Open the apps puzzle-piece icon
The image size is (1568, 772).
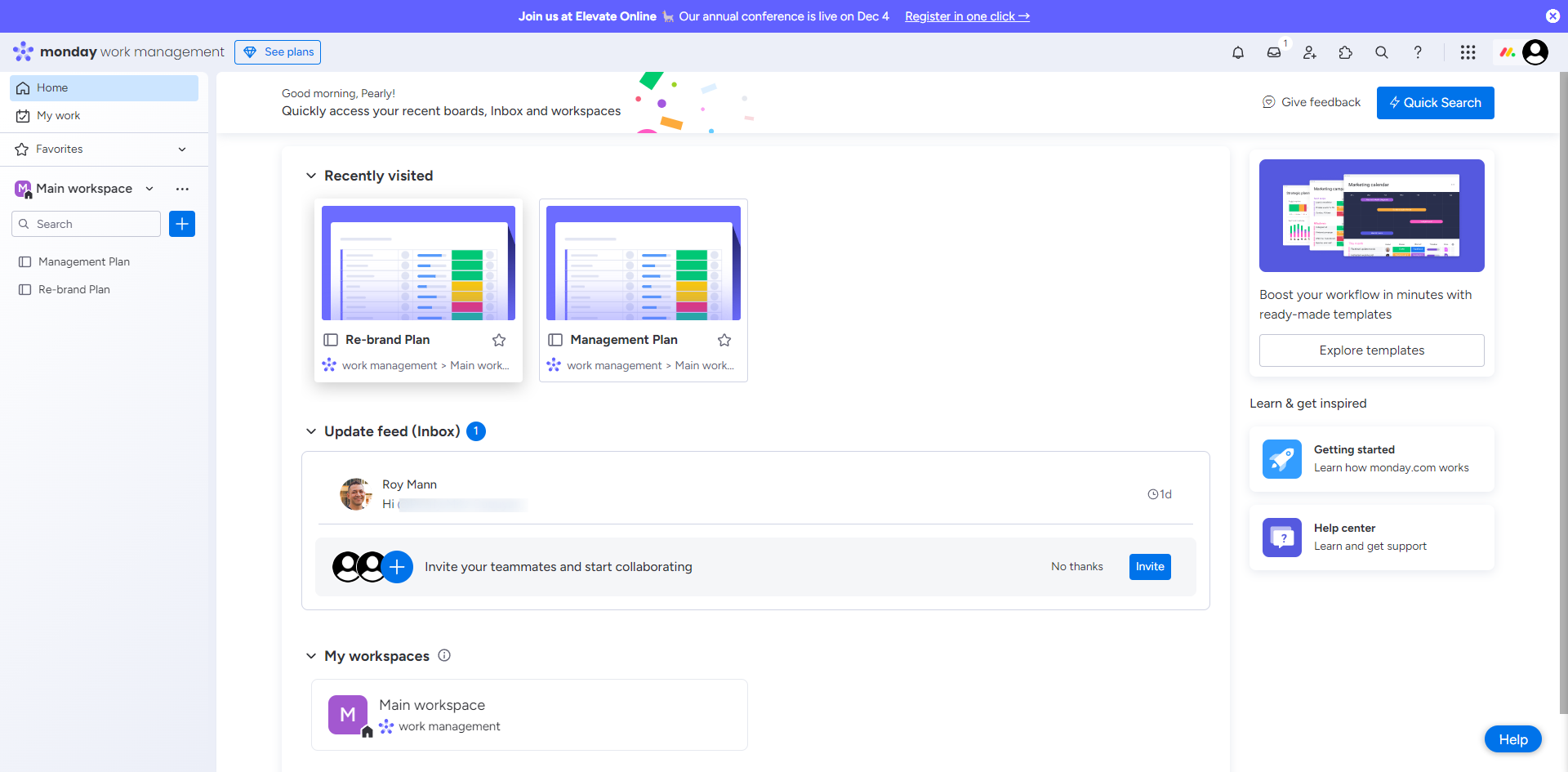coord(1346,52)
